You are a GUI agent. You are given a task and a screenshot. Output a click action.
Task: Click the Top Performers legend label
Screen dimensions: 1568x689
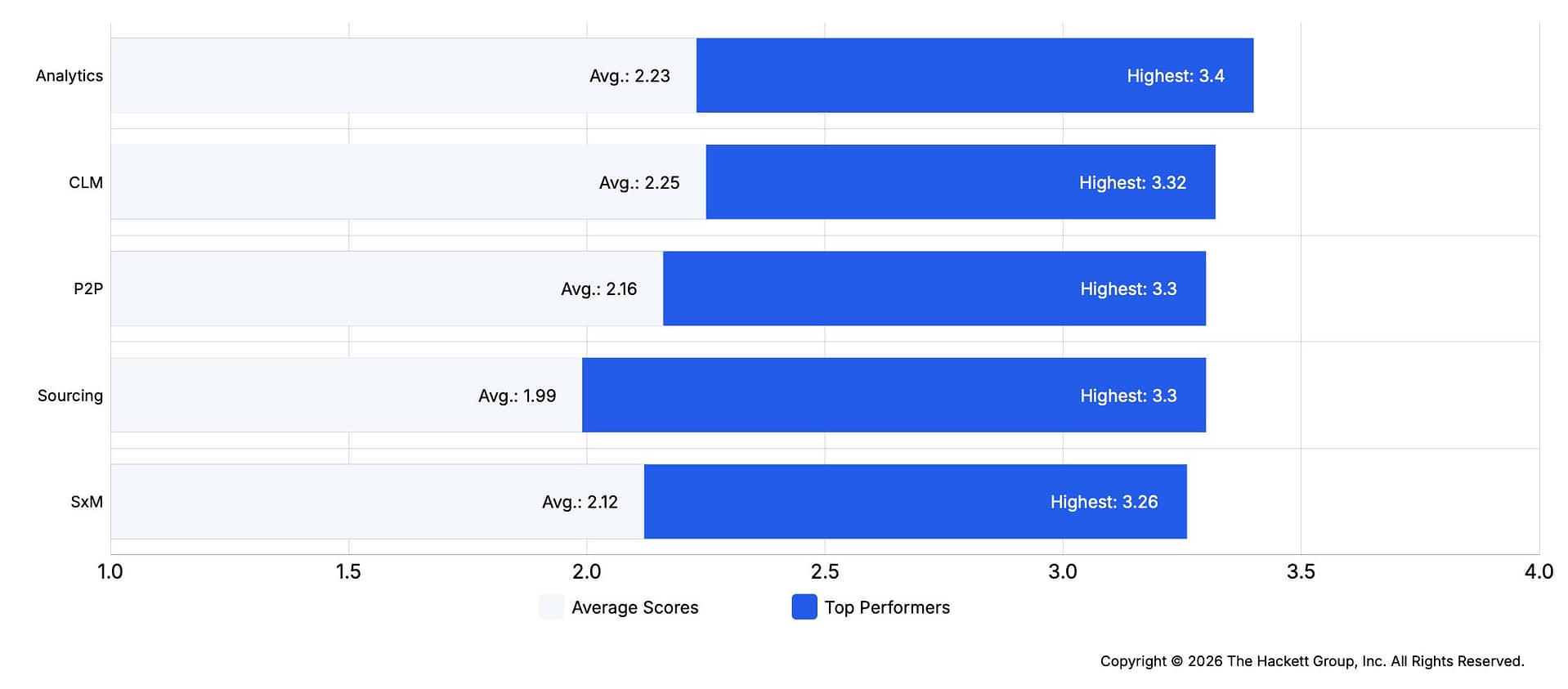tap(887, 607)
